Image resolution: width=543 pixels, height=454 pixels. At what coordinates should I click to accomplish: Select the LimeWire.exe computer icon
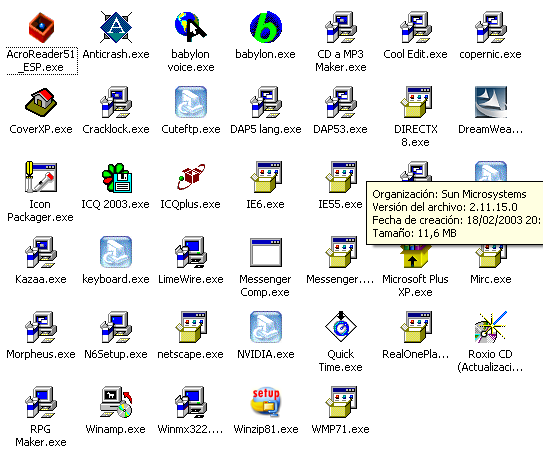191,252
